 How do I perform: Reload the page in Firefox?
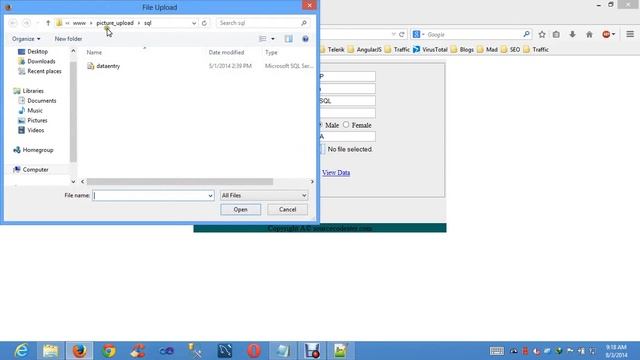(402, 35)
